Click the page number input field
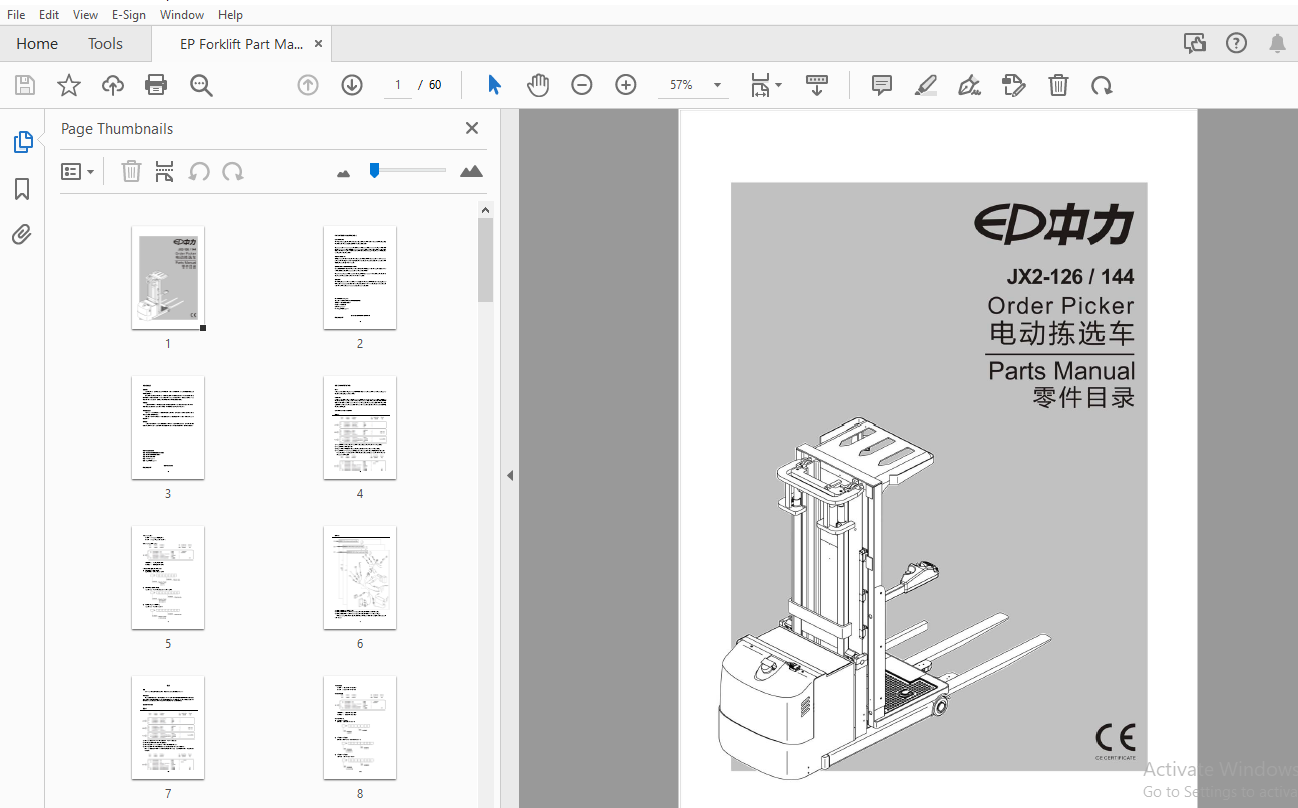 tap(397, 86)
